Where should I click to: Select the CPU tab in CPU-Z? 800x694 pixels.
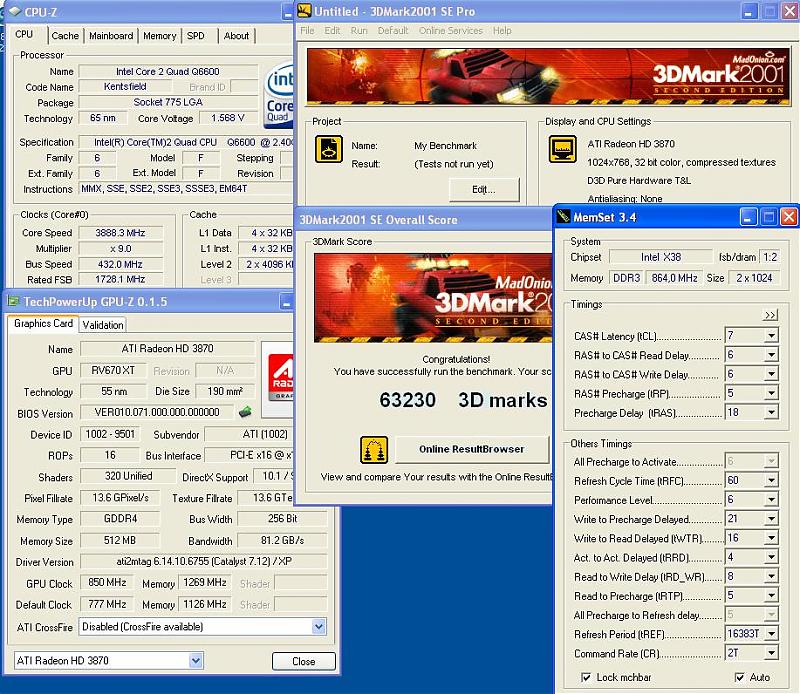point(24,34)
